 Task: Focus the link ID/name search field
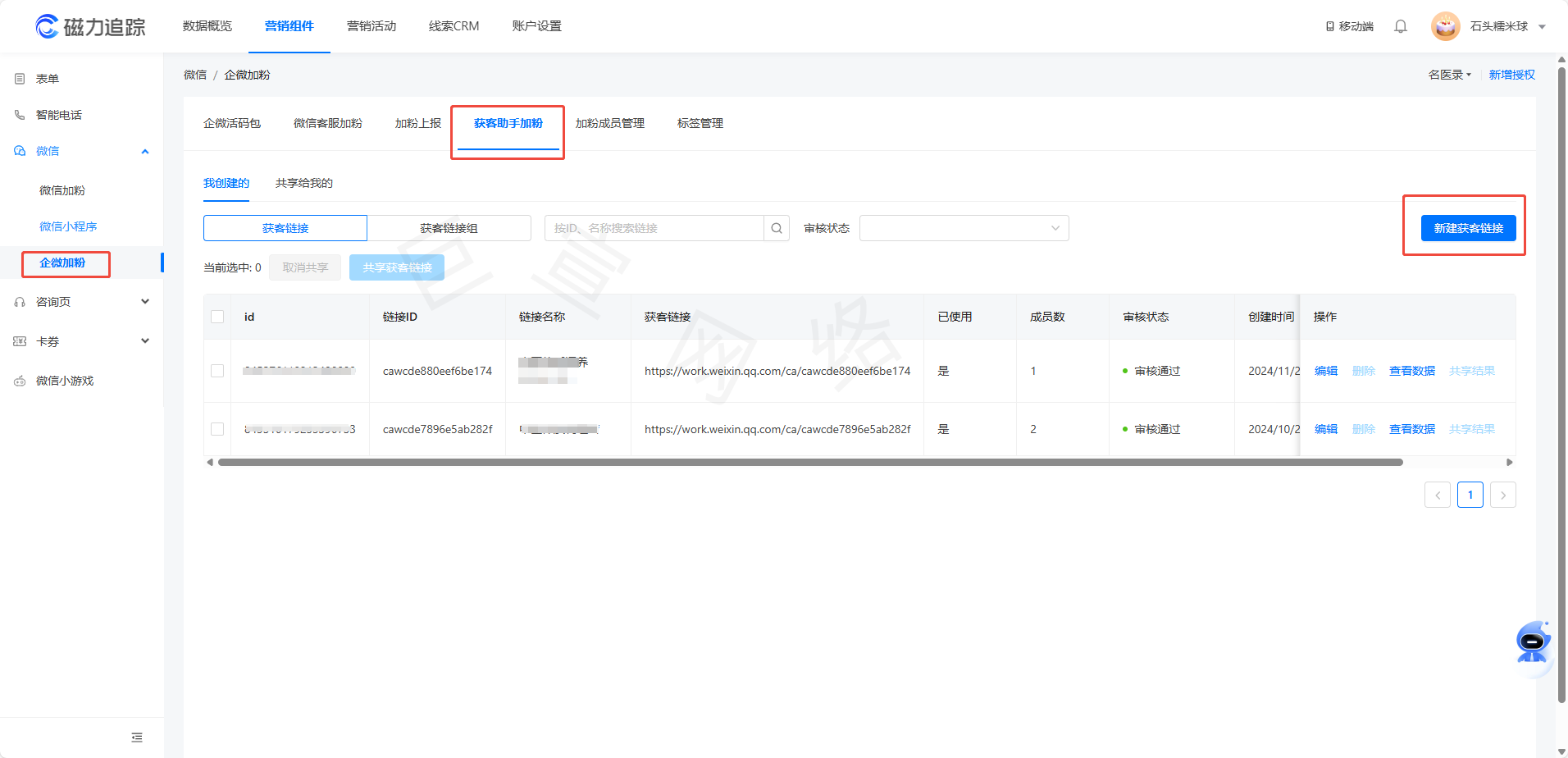pos(654,228)
